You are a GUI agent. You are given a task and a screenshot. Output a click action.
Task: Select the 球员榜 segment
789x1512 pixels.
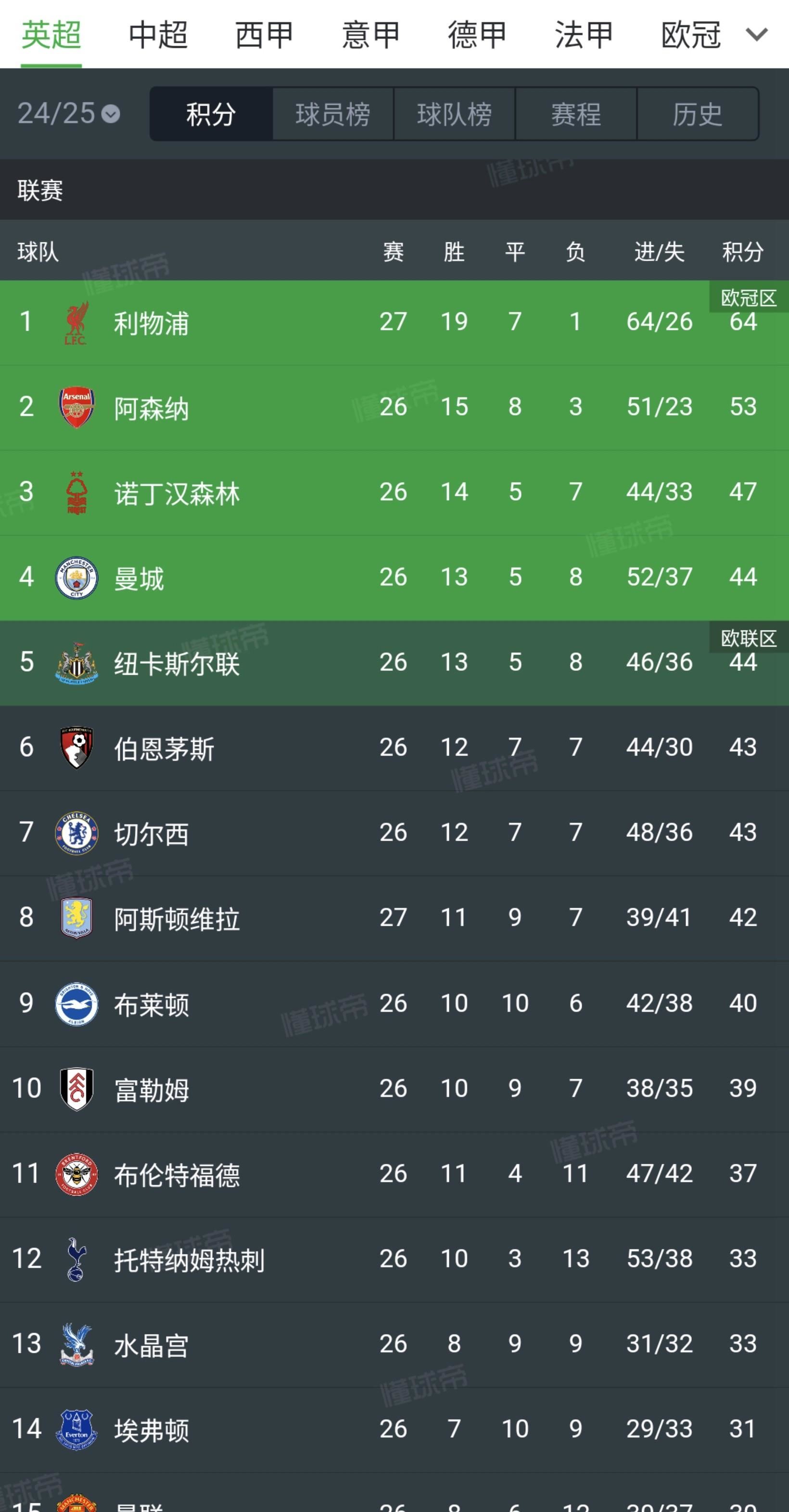[333, 114]
